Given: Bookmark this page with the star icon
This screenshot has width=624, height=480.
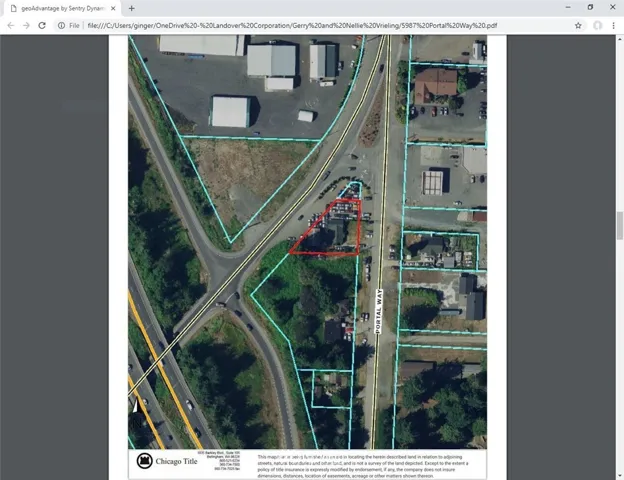Looking at the screenshot, I should pyautogui.click(x=578, y=25).
